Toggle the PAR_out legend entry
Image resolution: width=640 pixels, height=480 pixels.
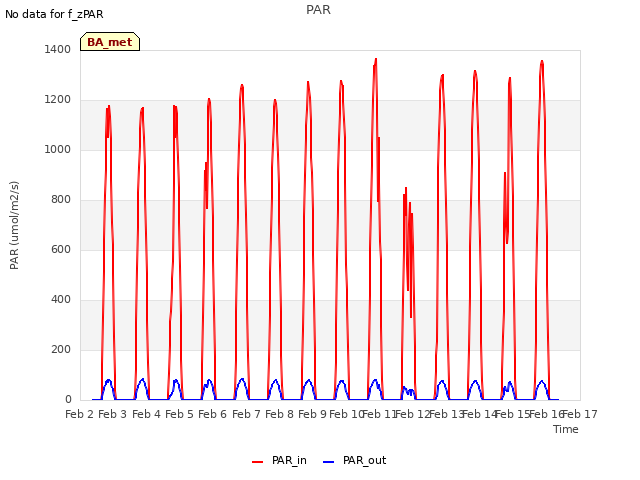click(355, 461)
